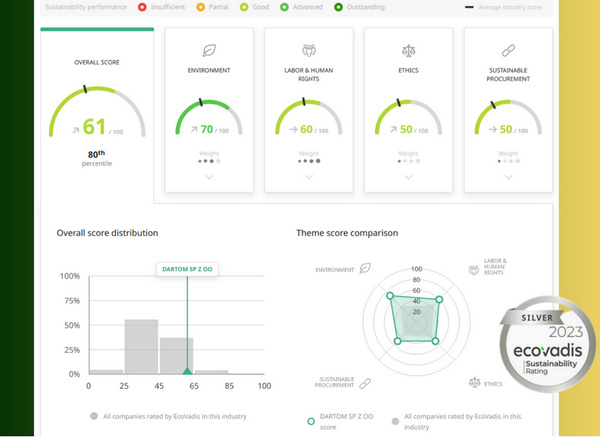600x437 pixels.
Task: Click the Environment leaf icon in the card
Action: 209,50
